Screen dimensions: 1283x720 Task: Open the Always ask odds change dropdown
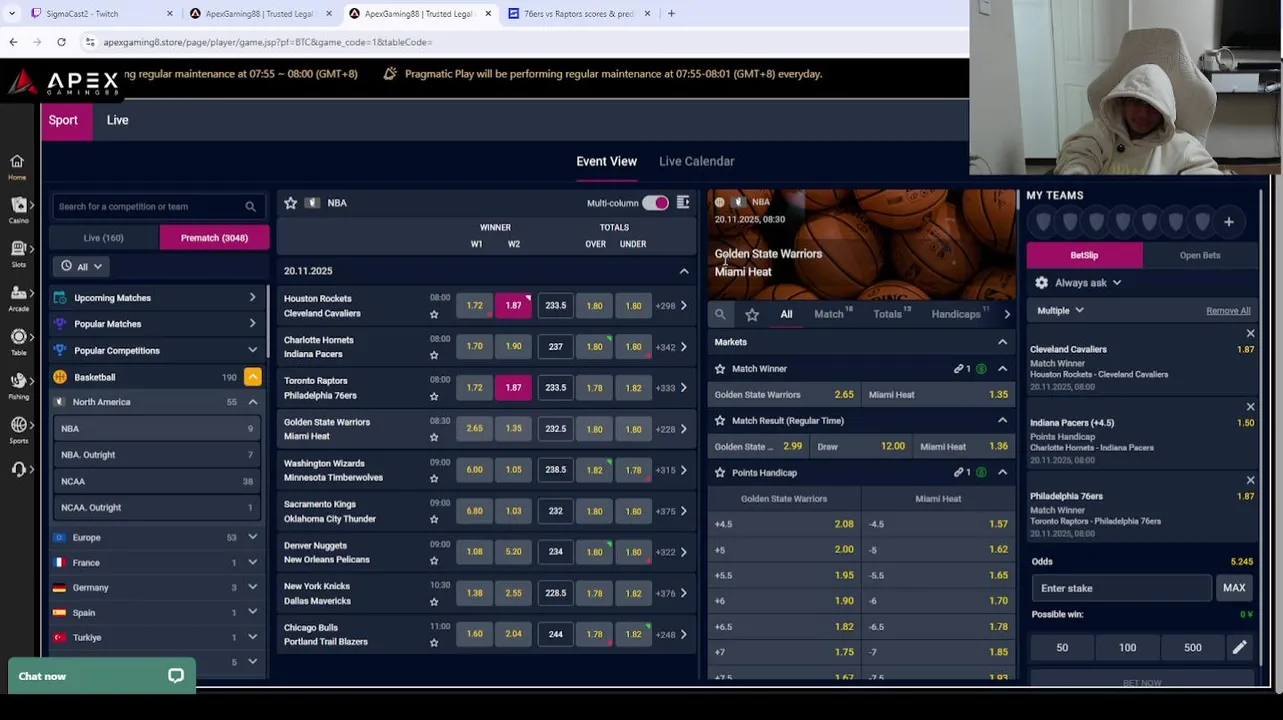(1087, 283)
